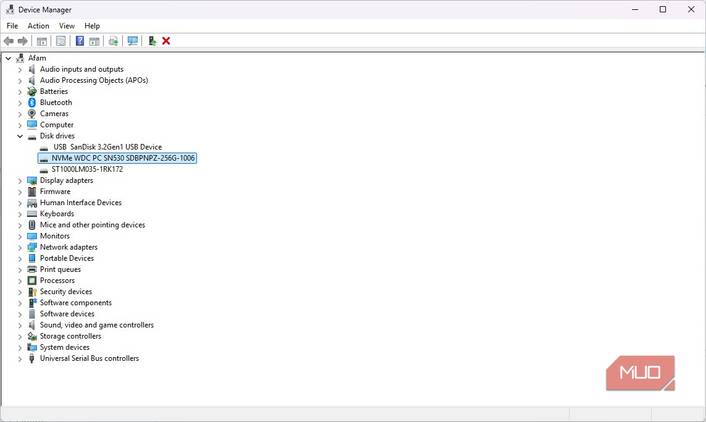Click the Bluetooth category icon
706x422 pixels.
tap(32, 103)
